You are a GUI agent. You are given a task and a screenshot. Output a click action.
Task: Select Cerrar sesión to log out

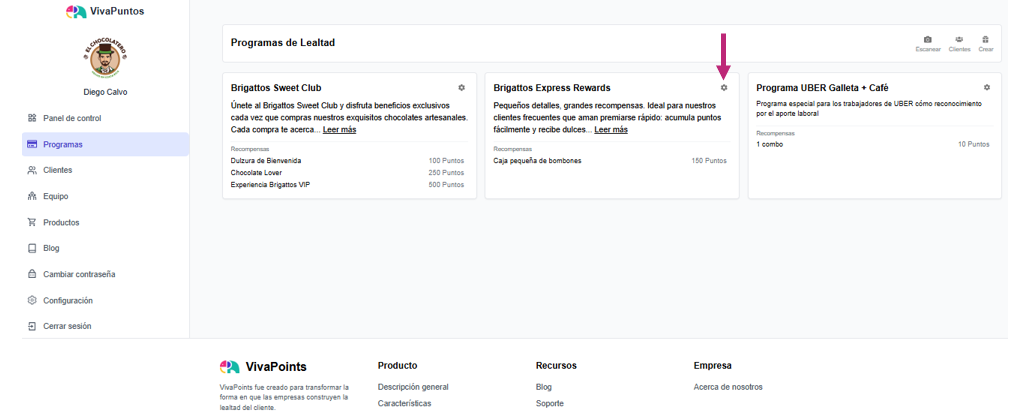click(x=105, y=326)
